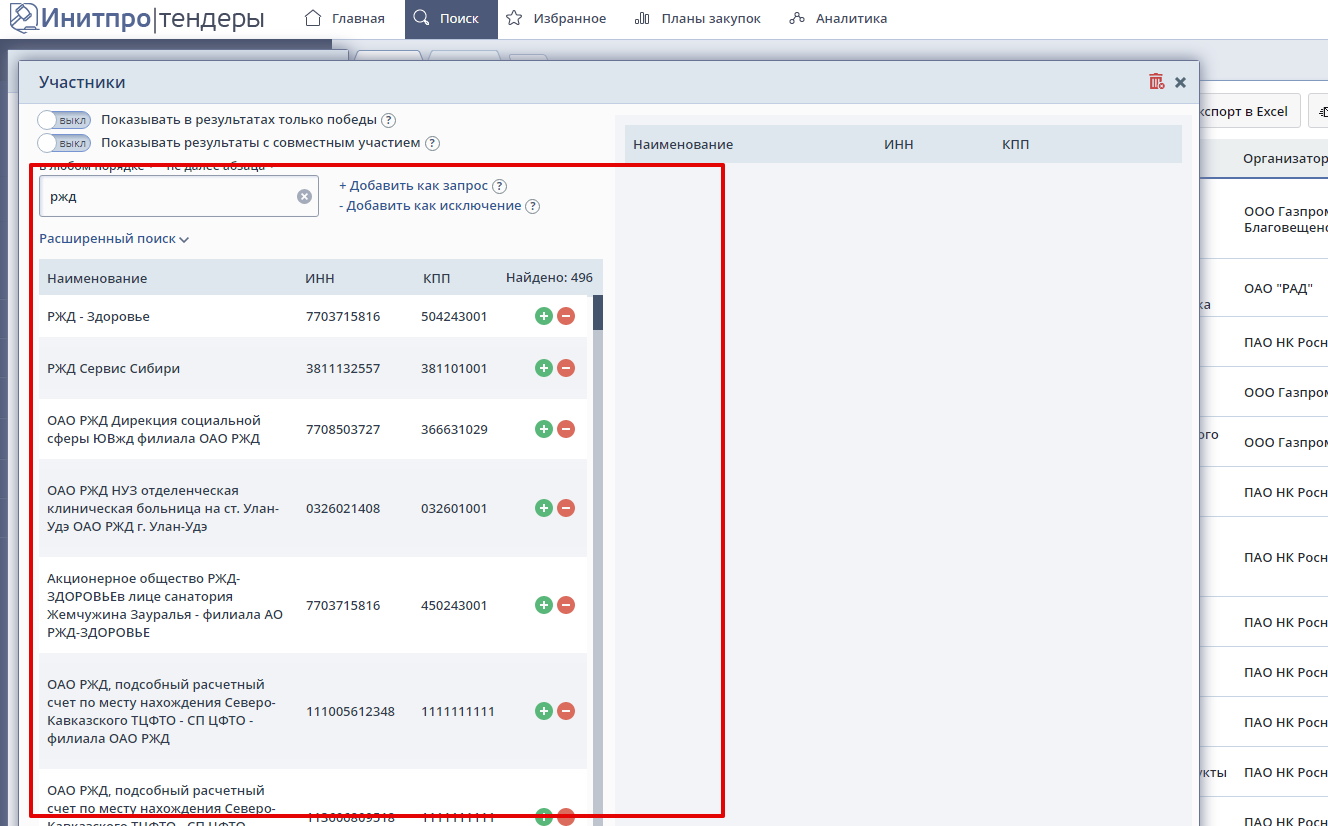The image size is (1328, 826).
Task: Click the red trash icon in Участники header
Action: coord(1157,82)
